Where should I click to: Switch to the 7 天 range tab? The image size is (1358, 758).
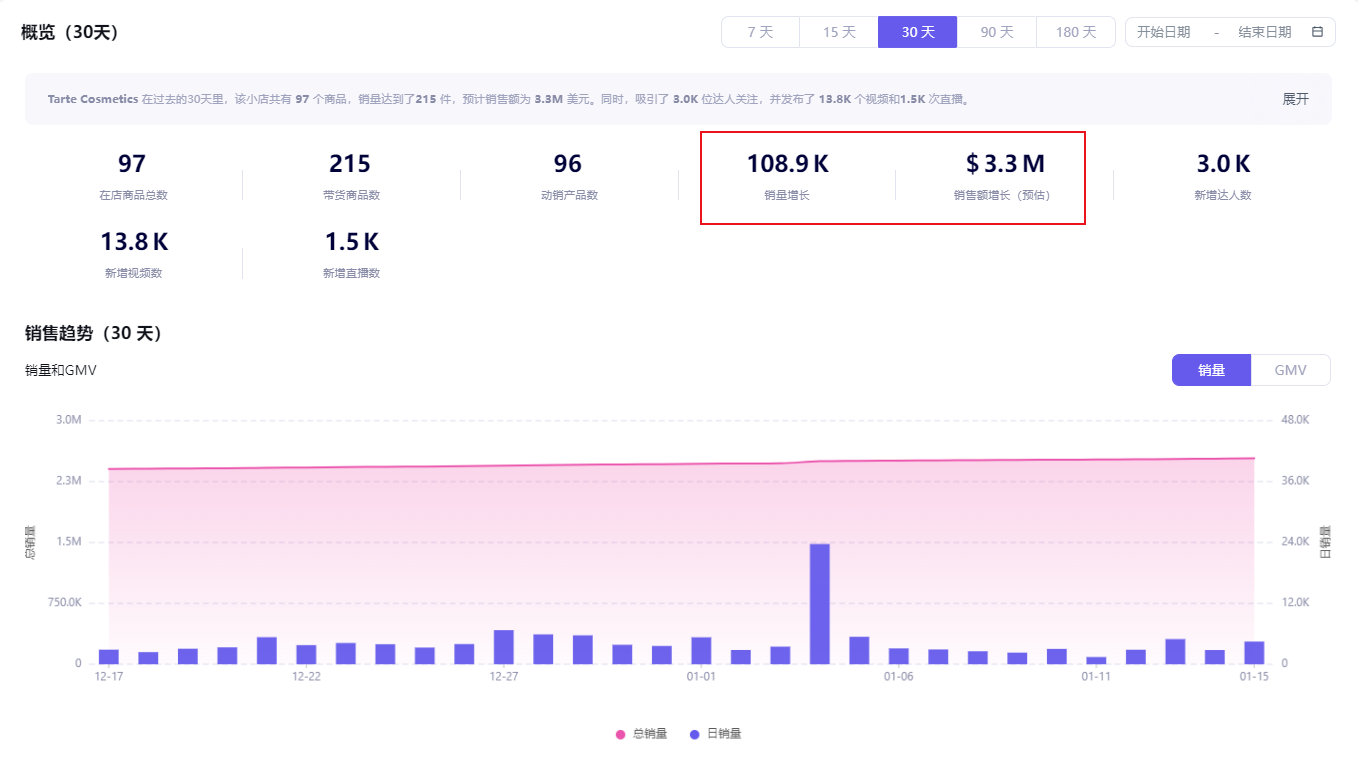(x=760, y=32)
